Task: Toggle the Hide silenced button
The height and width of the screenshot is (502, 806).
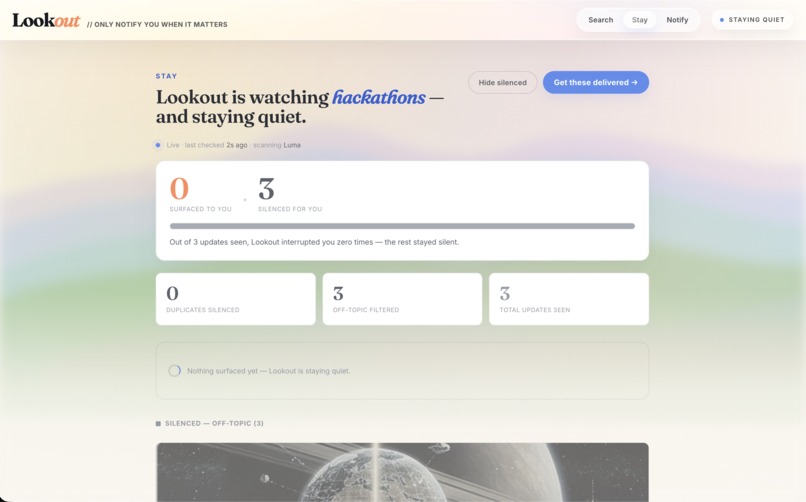Action: coord(502,82)
